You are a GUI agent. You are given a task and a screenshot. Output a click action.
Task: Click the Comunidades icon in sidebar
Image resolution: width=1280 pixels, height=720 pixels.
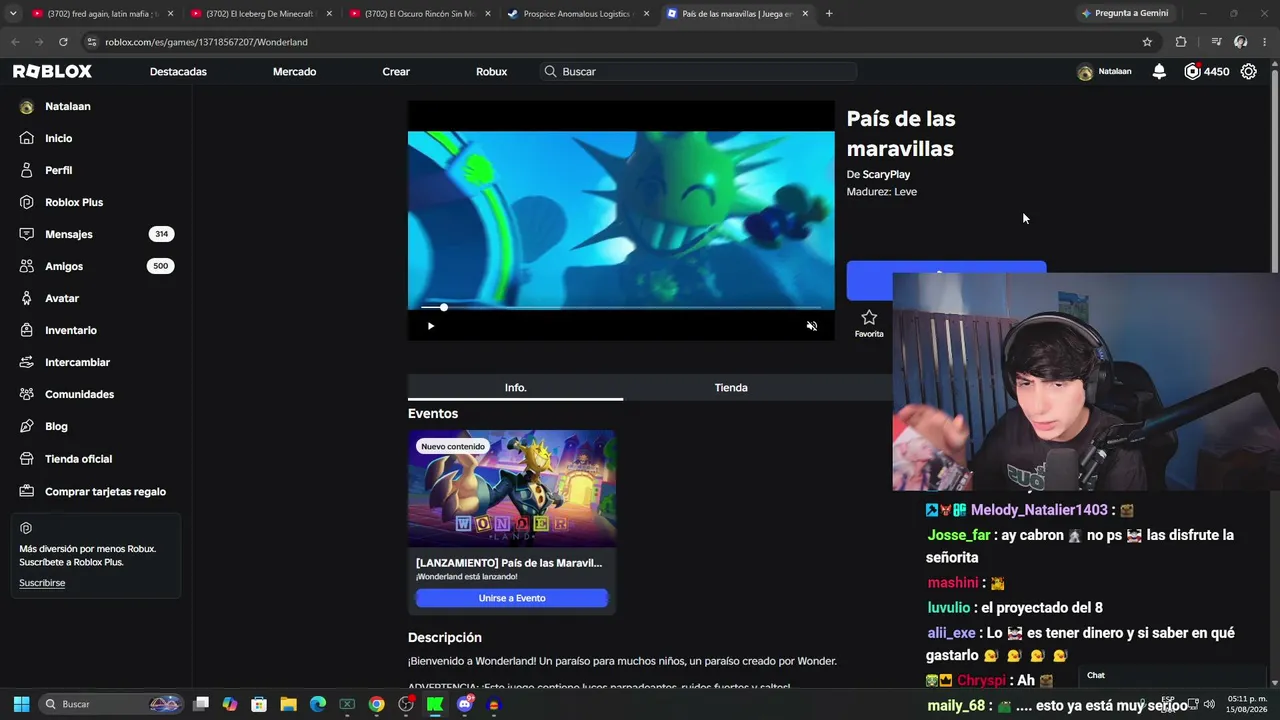(x=27, y=394)
